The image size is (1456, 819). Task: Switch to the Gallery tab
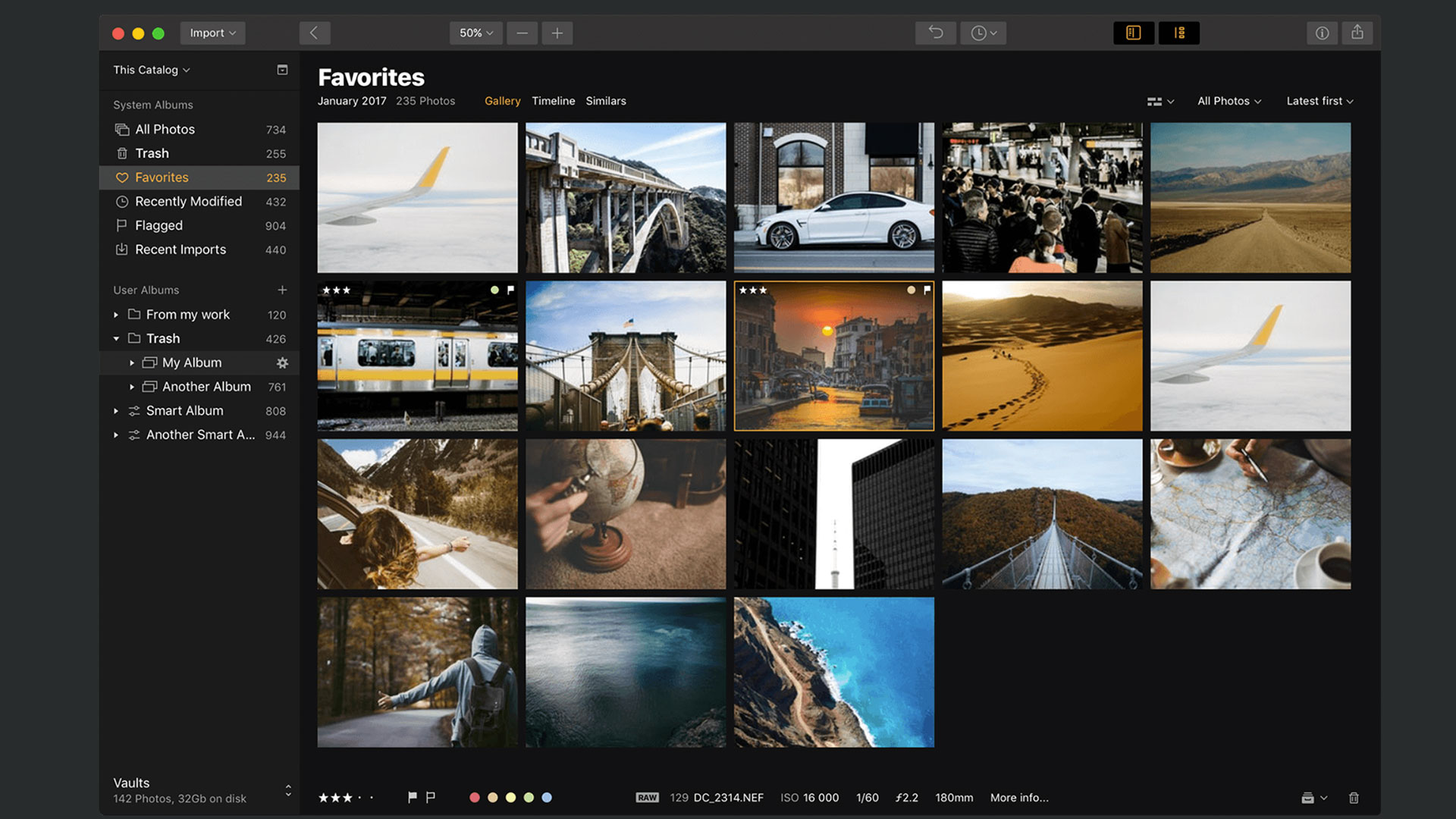coord(502,101)
